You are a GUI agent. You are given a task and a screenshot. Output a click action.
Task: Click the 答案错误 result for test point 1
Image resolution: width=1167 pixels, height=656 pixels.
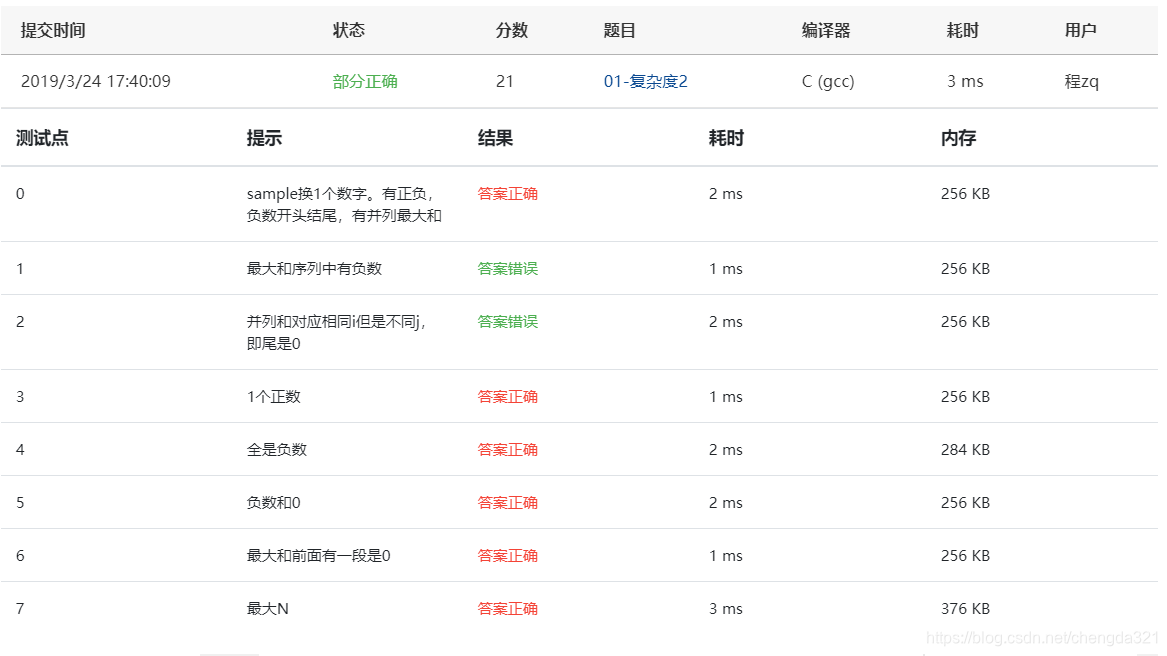[x=508, y=269]
